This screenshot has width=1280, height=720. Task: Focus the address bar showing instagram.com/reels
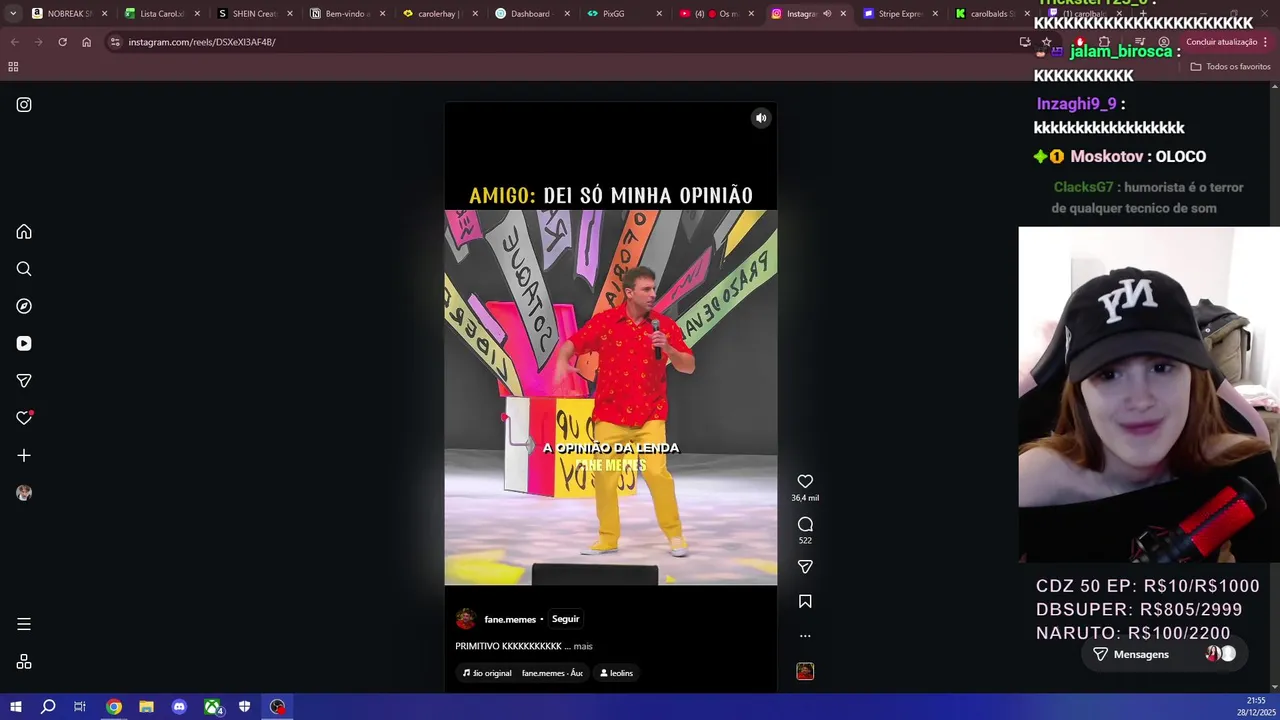(x=560, y=42)
